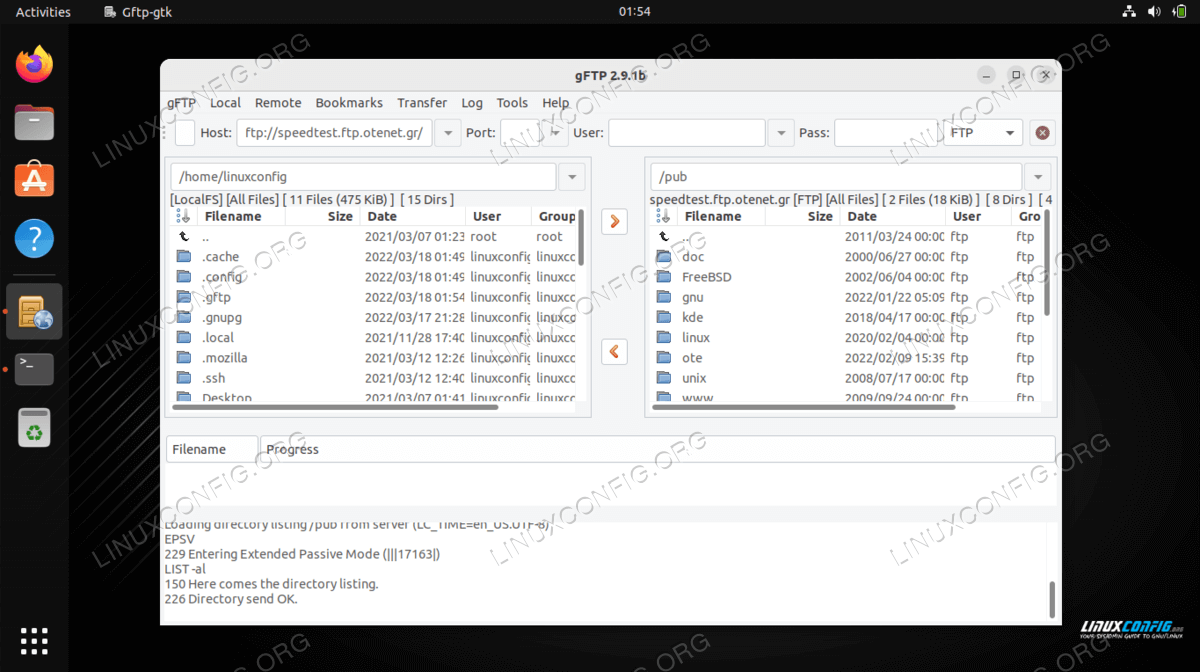Sort local files by Filename column
Screen dimensions: 1200x672
tap(241, 216)
